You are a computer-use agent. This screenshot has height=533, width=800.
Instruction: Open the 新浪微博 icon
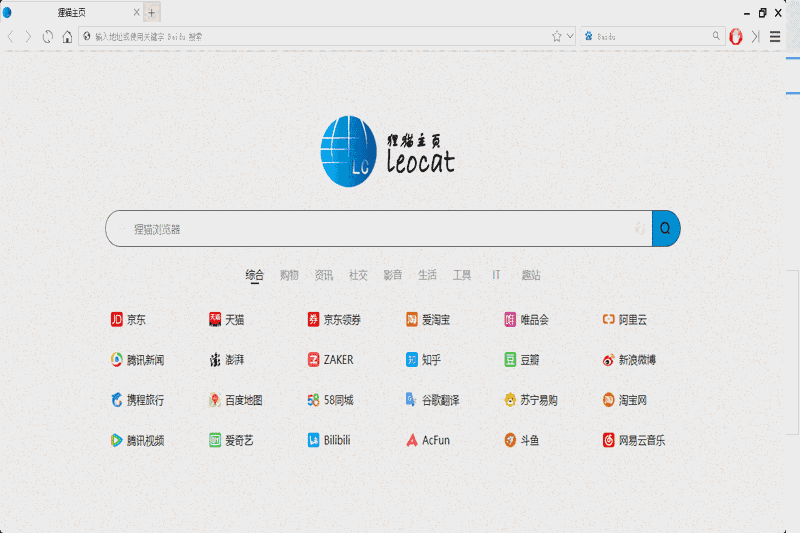pyautogui.click(x=609, y=360)
